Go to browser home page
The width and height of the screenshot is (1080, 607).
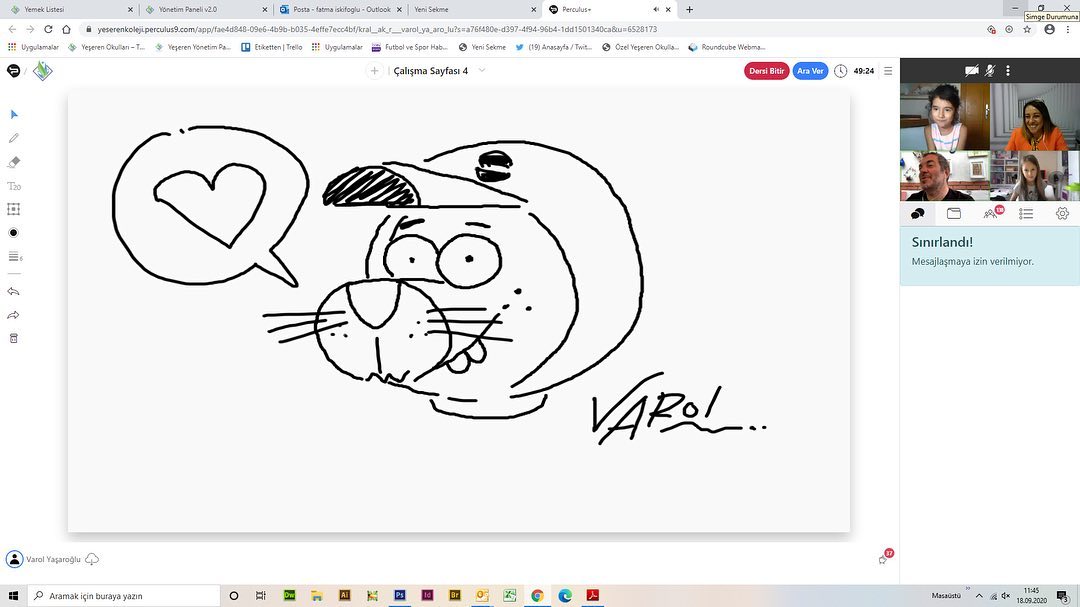(x=66, y=30)
